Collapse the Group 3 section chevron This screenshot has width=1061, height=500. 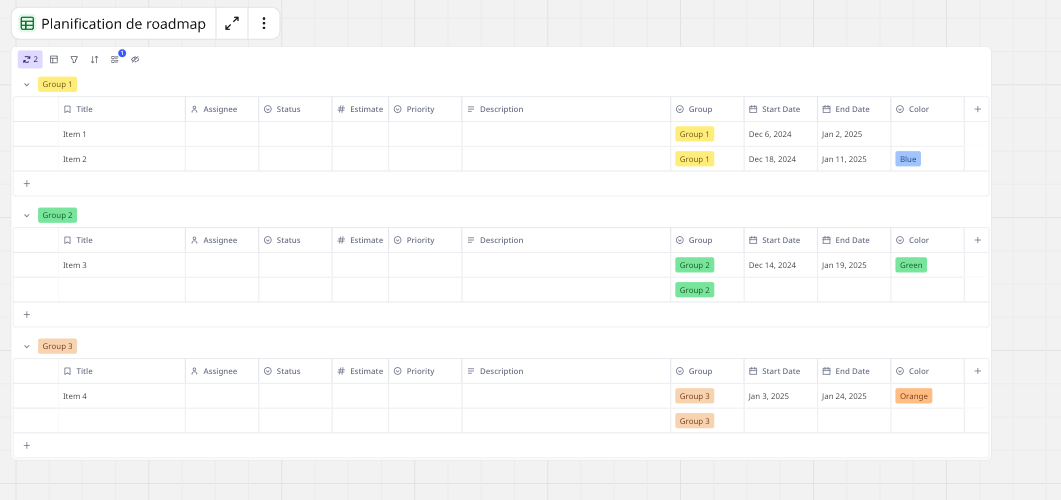27,346
